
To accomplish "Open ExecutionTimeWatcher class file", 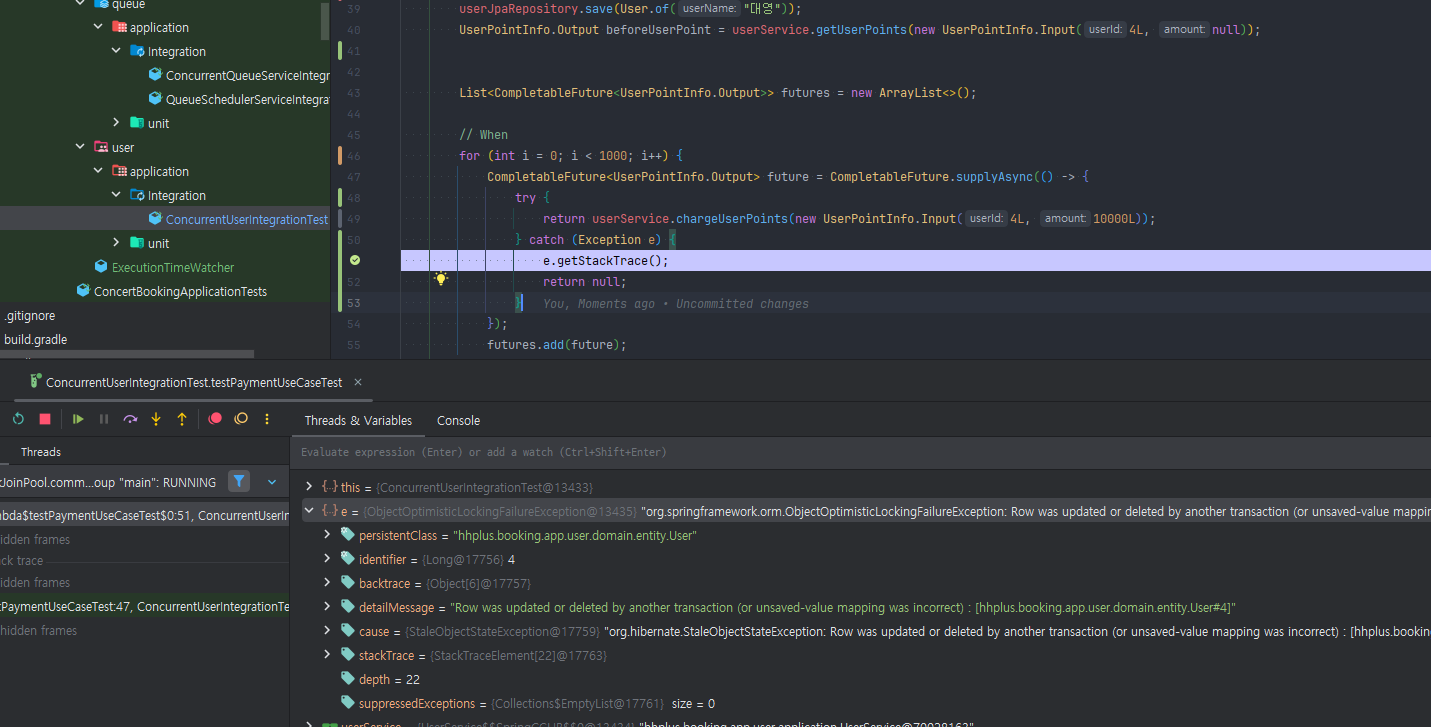I will pyautogui.click(x=172, y=267).
